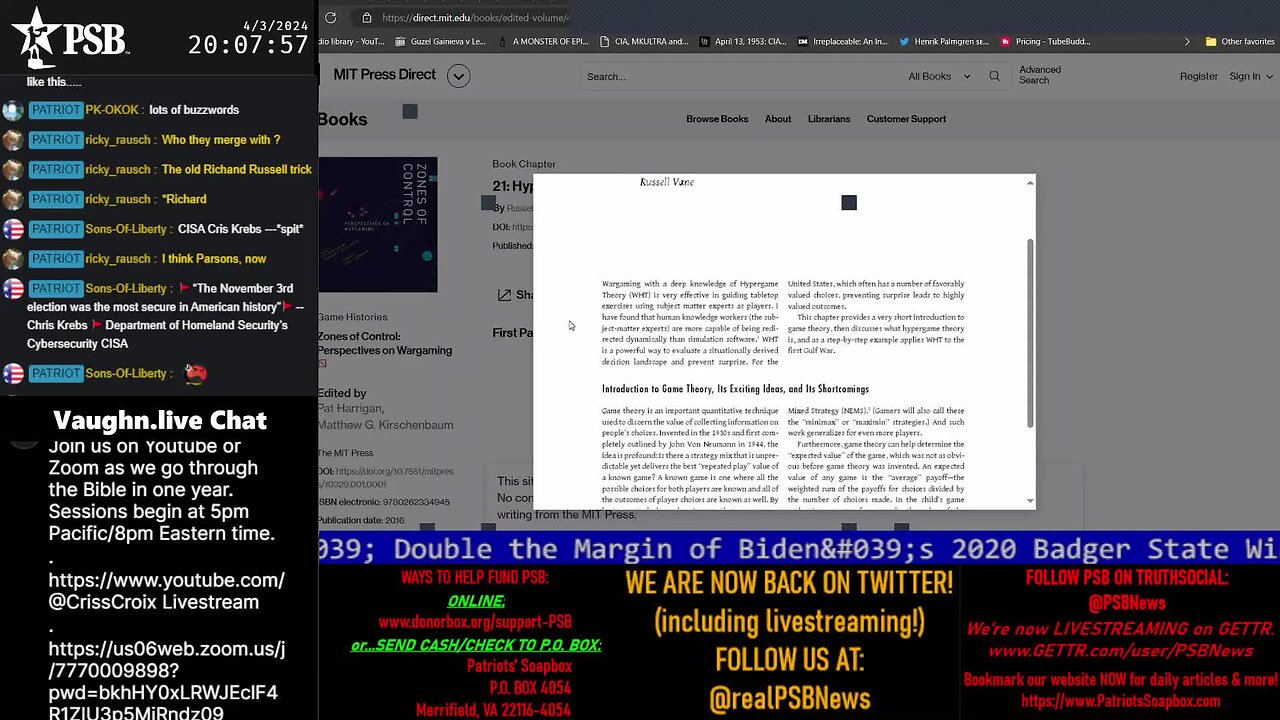Click the site lock icon in address bar

(x=367, y=17)
